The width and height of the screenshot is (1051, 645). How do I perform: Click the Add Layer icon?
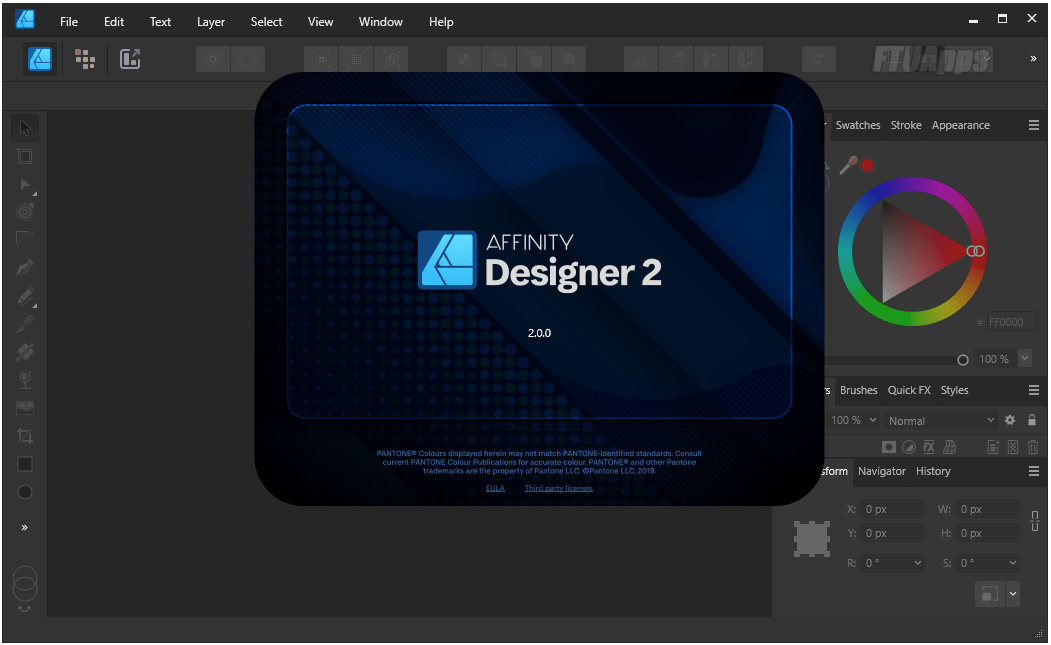point(993,447)
